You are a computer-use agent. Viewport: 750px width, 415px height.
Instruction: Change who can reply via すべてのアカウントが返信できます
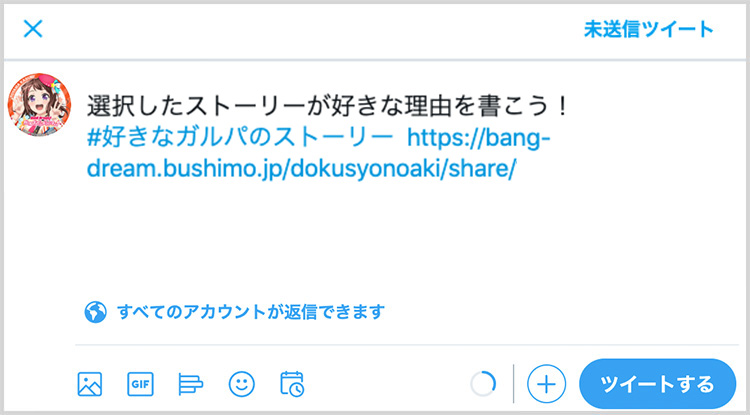[251, 312]
